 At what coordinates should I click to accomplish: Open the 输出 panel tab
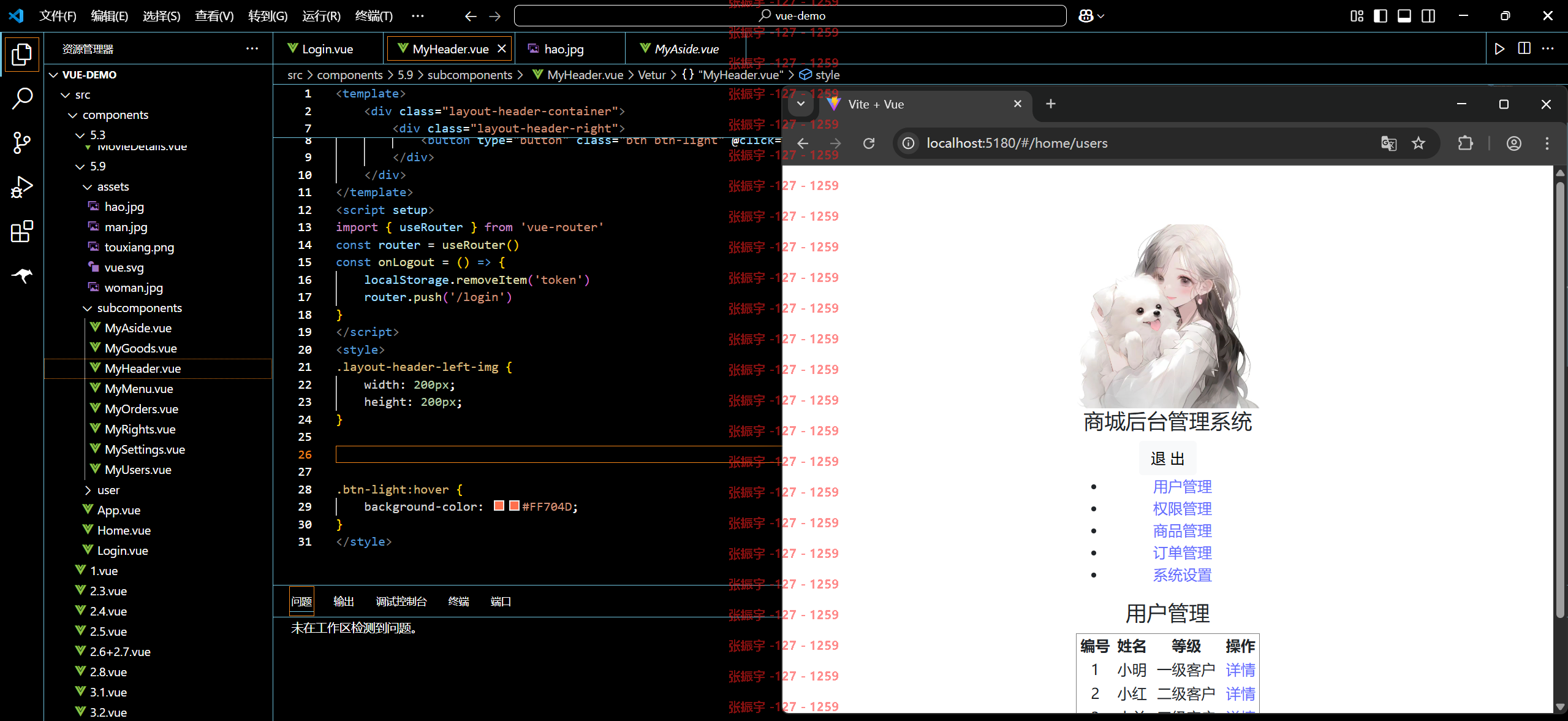pyautogui.click(x=344, y=601)
